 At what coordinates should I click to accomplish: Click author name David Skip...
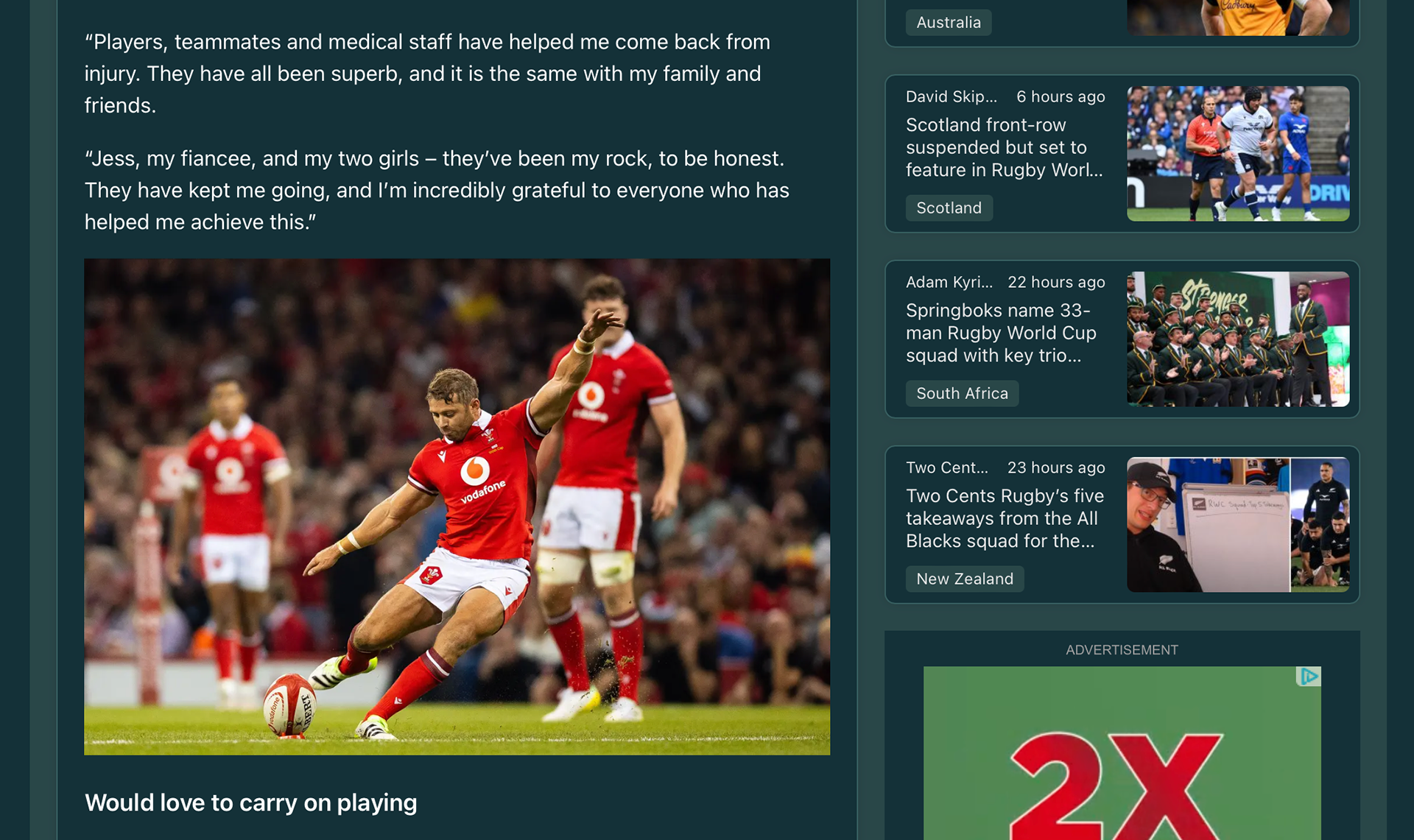(x=952, y=96)
